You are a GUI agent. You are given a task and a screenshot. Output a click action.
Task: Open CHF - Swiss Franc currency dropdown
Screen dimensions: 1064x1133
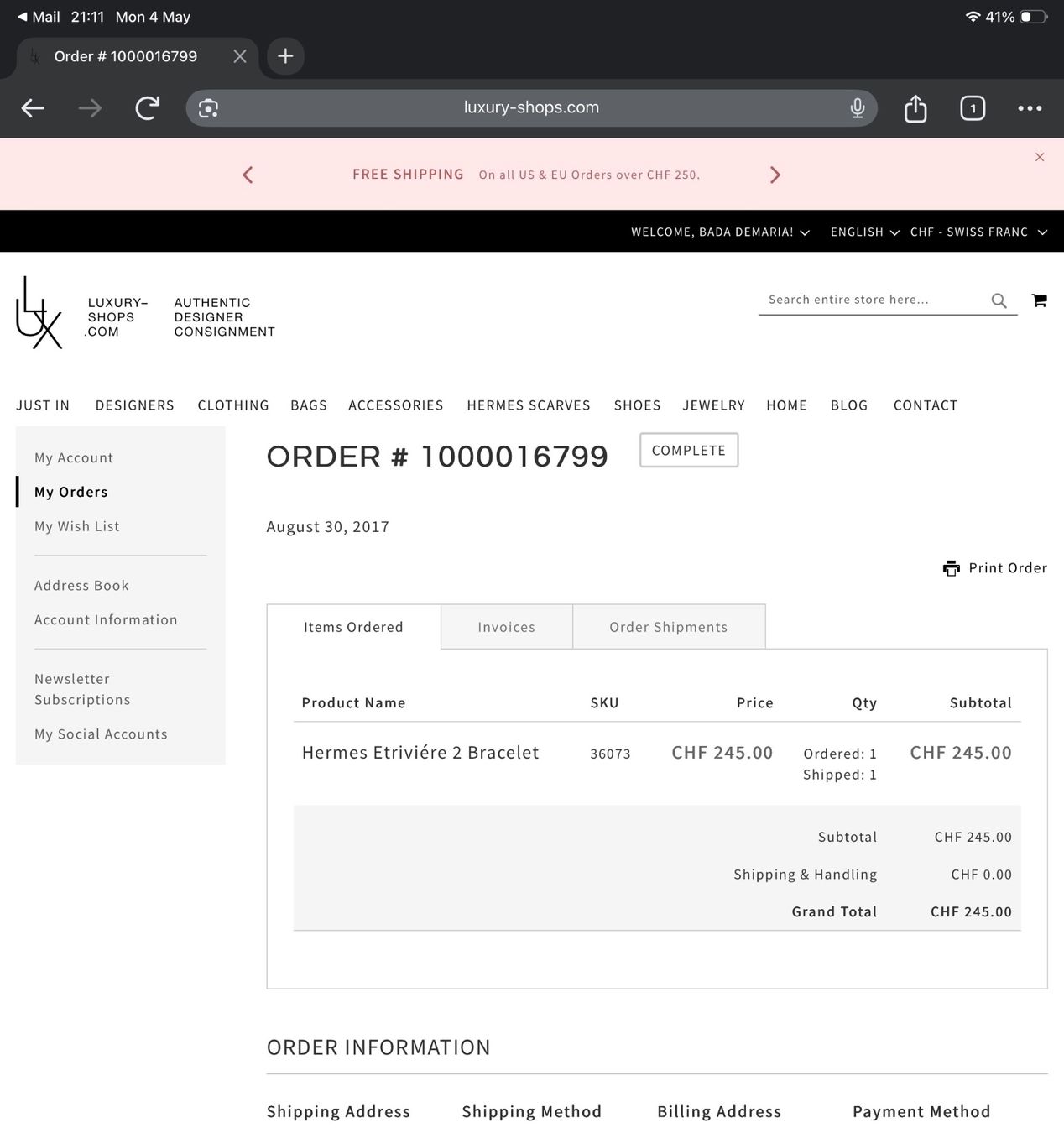click(978, 232)
